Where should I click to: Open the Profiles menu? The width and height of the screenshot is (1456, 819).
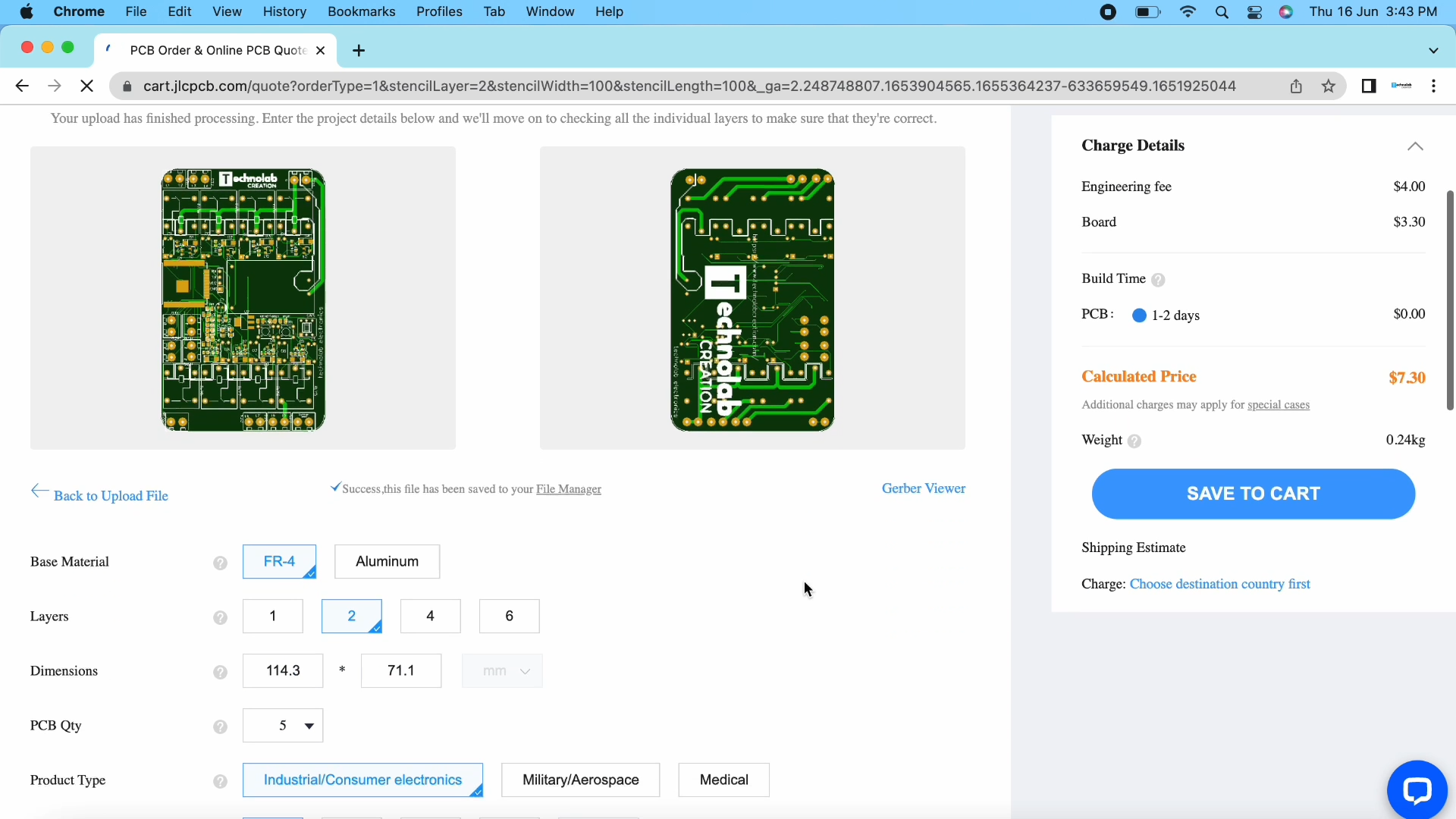pyautogui.click(x=439, y=11)
